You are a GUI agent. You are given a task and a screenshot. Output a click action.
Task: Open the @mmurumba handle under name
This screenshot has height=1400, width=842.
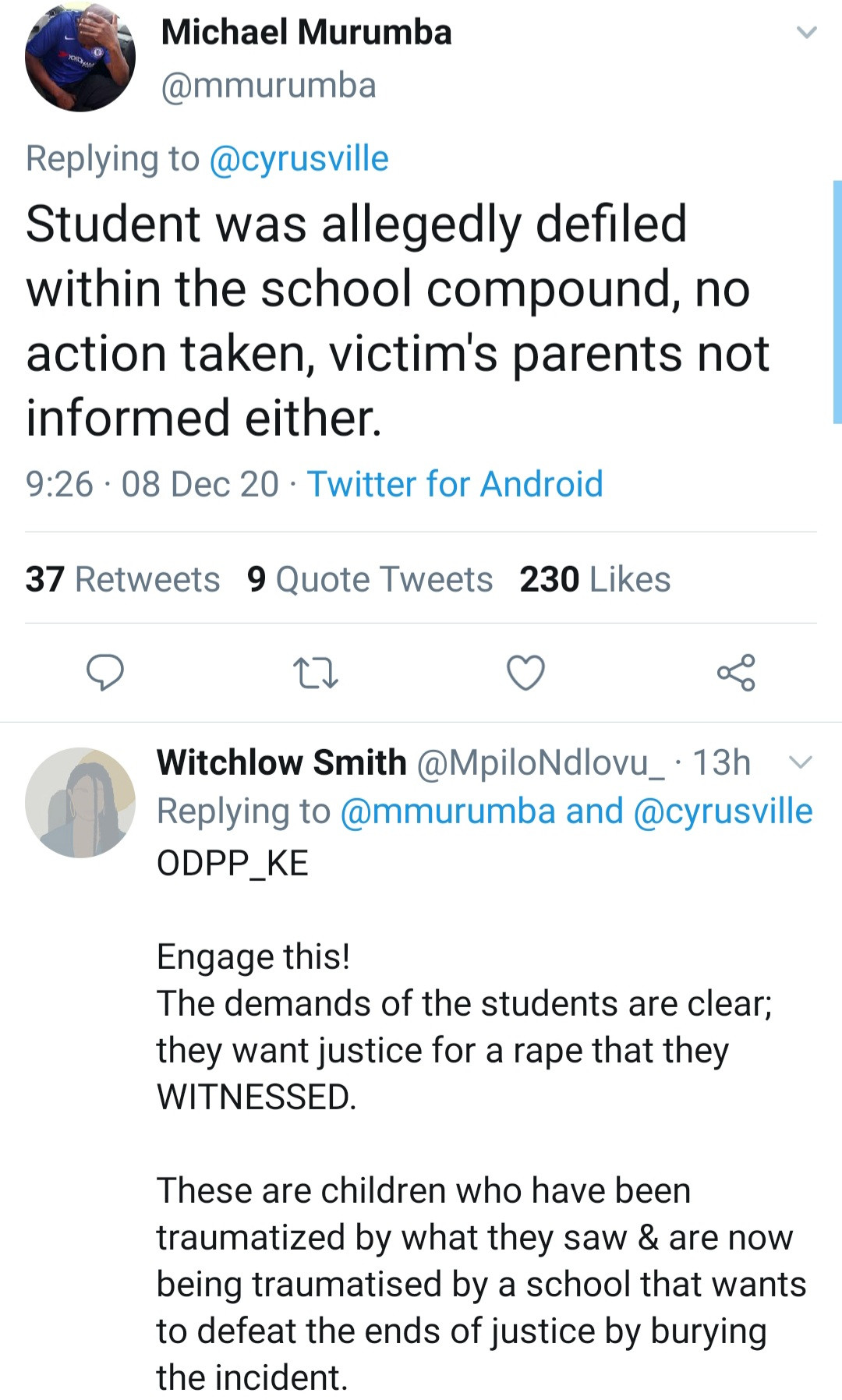268,85
